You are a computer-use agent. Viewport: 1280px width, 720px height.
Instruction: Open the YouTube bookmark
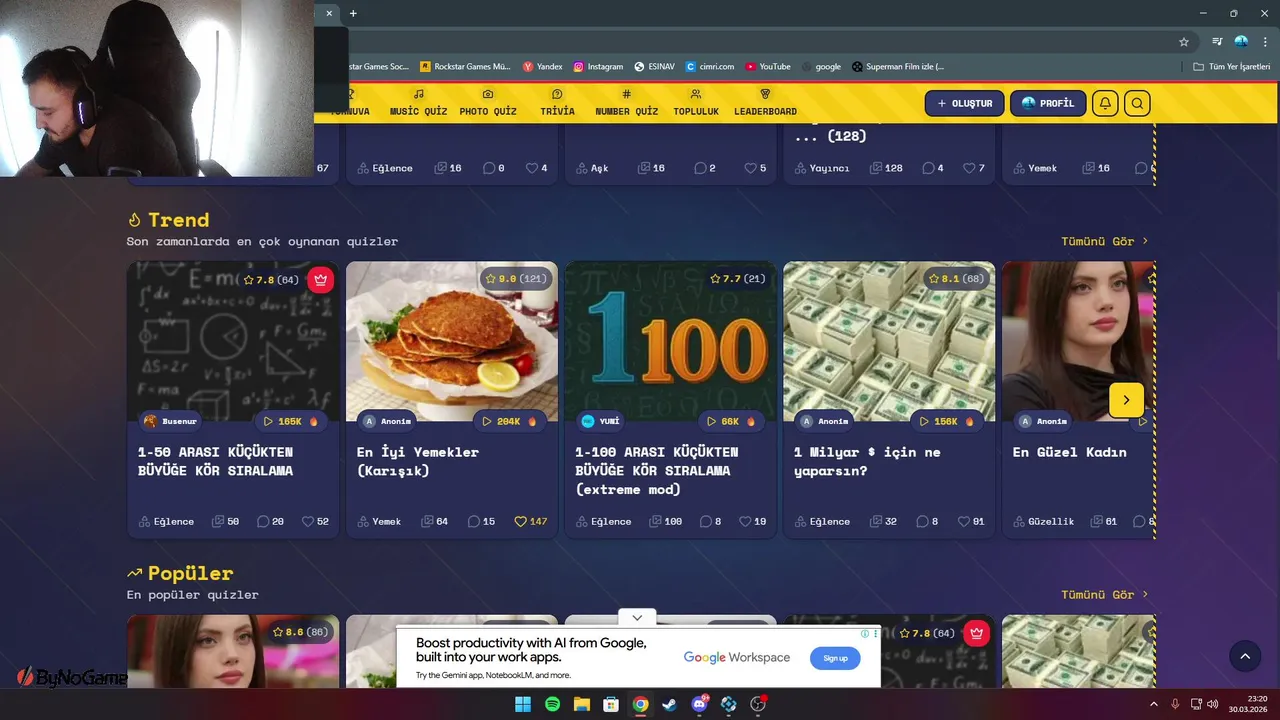pos(767,67)
